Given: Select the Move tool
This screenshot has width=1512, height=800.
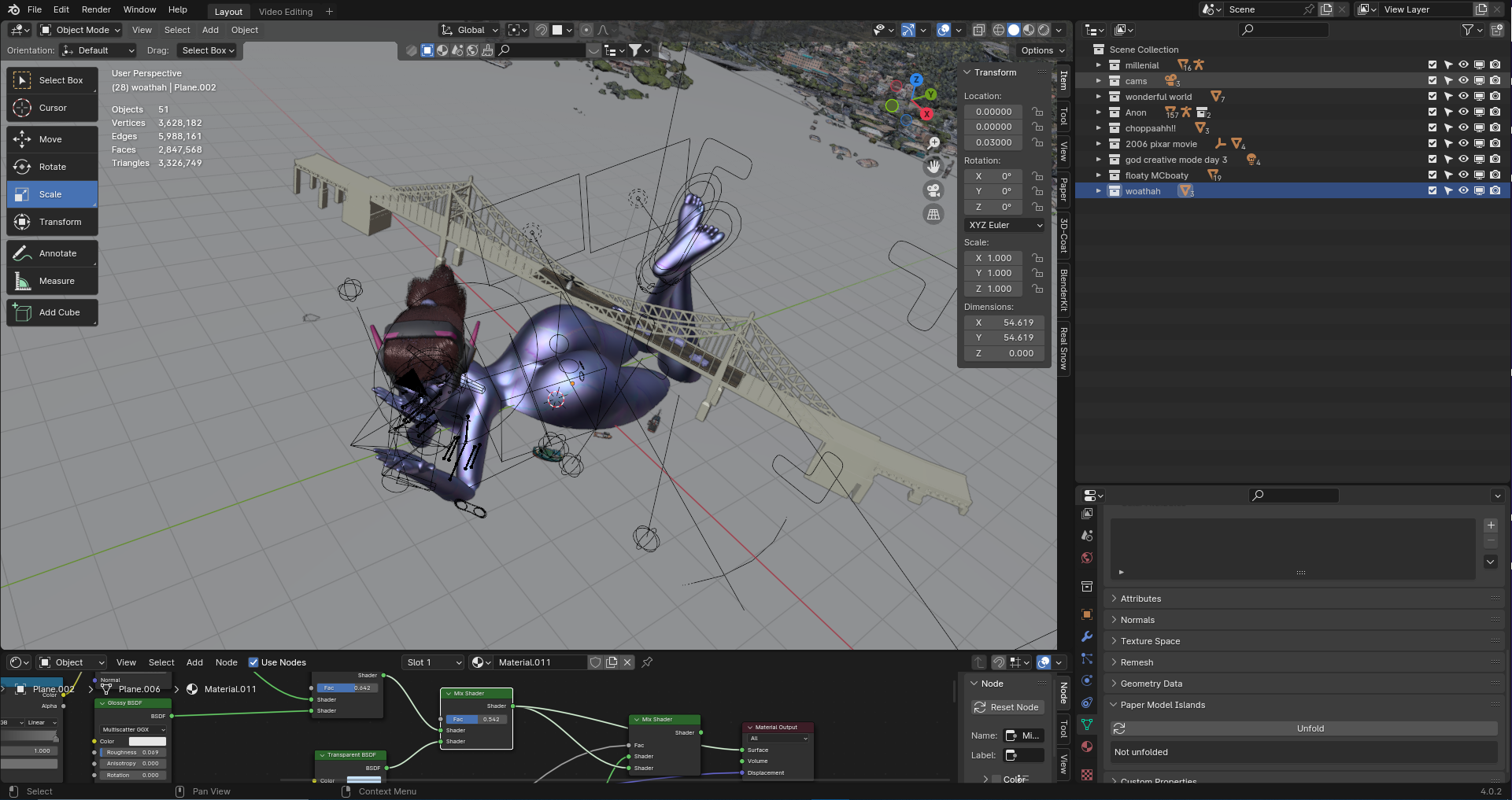Looking at the screenshot, I should (x=52, y=139).
